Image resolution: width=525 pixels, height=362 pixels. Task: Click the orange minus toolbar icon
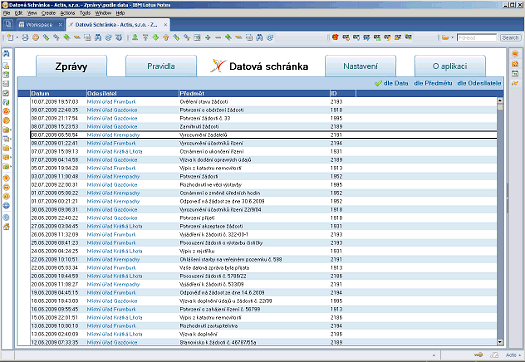218,38
